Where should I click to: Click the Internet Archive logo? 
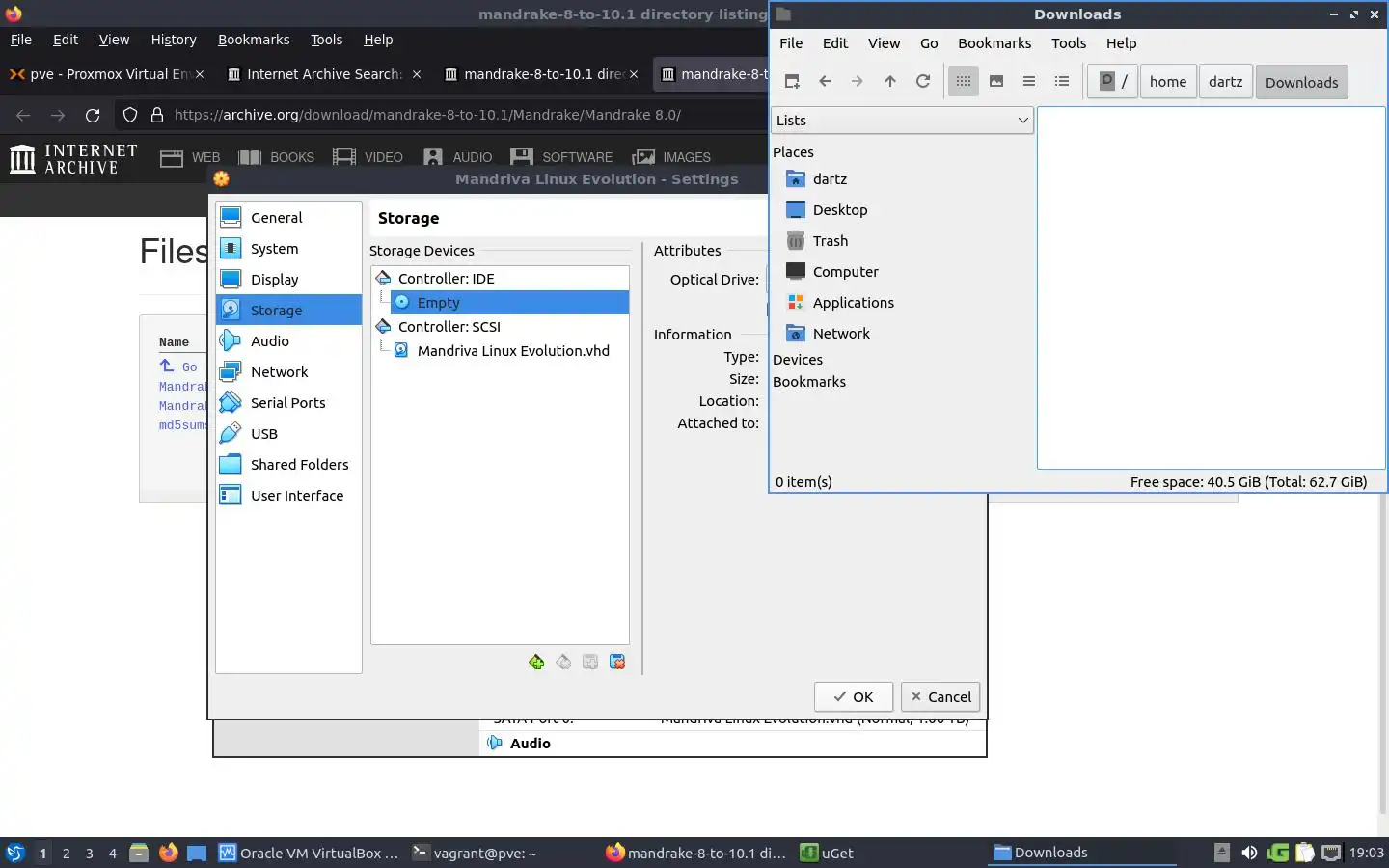pos(73,158)
